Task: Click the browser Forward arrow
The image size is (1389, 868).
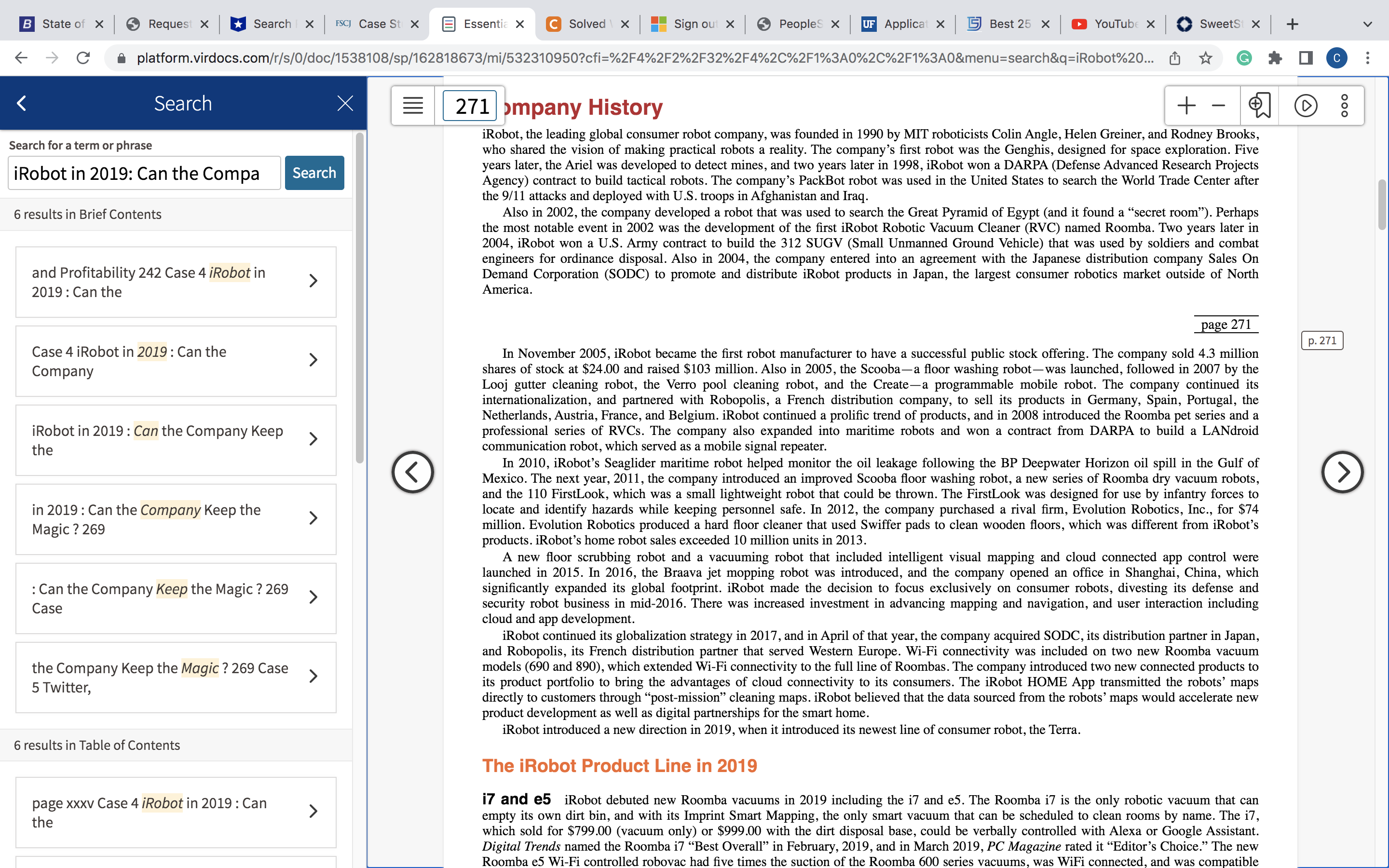Action: 52,58
